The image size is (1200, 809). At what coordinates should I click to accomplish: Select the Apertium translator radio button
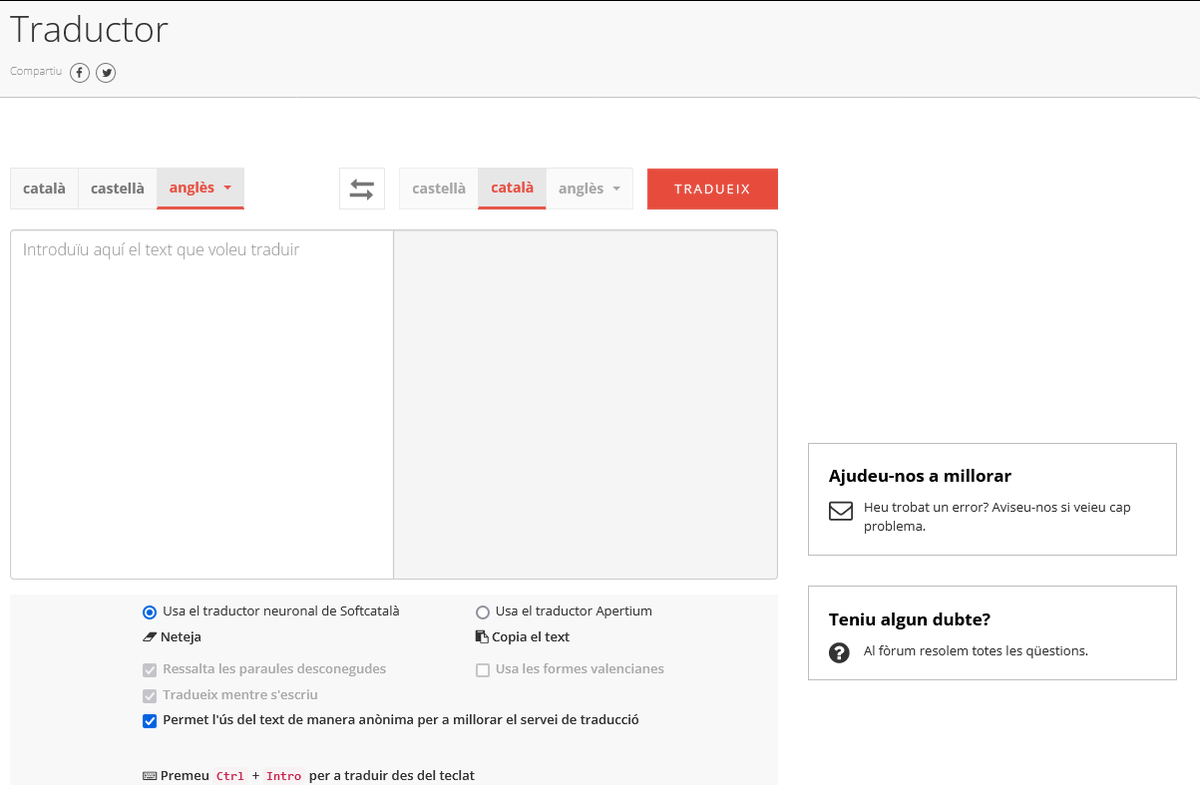[483, 612]
